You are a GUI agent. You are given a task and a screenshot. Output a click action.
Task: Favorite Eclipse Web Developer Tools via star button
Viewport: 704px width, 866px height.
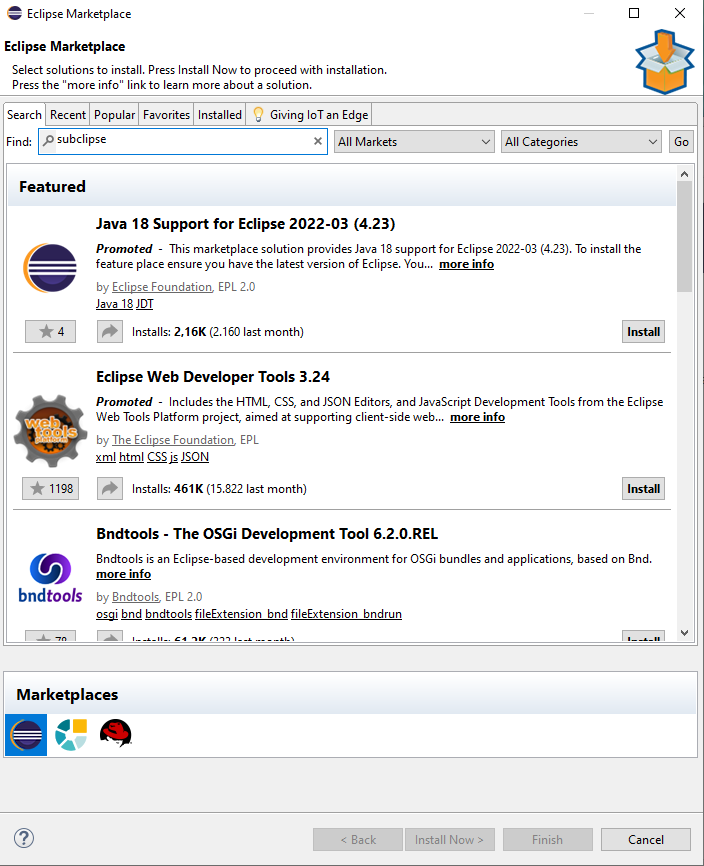pyautogui.click(x=50, y=488)
